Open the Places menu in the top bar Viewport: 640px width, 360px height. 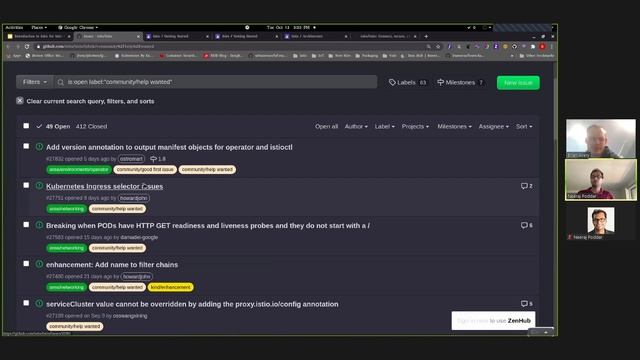tap(39, 27)
